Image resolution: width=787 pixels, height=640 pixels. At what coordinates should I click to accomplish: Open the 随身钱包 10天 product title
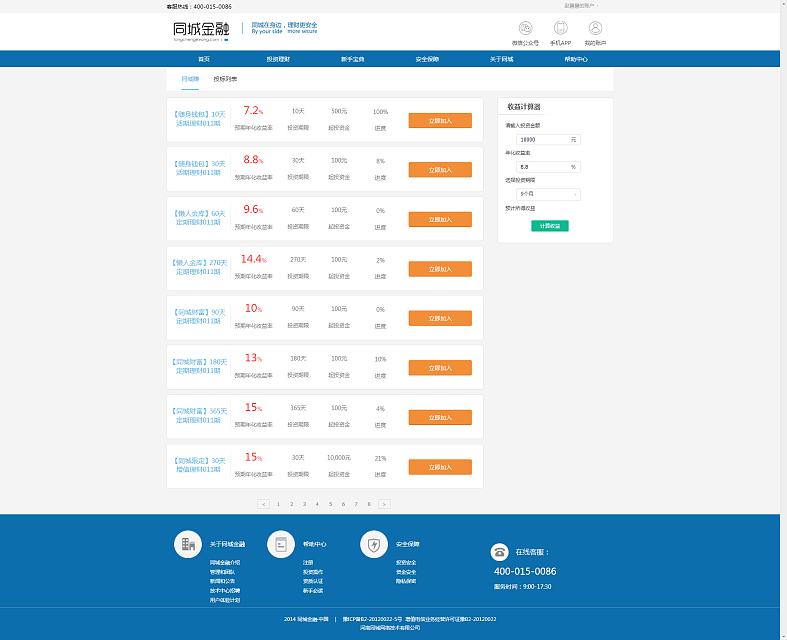[x=199, y=119]
